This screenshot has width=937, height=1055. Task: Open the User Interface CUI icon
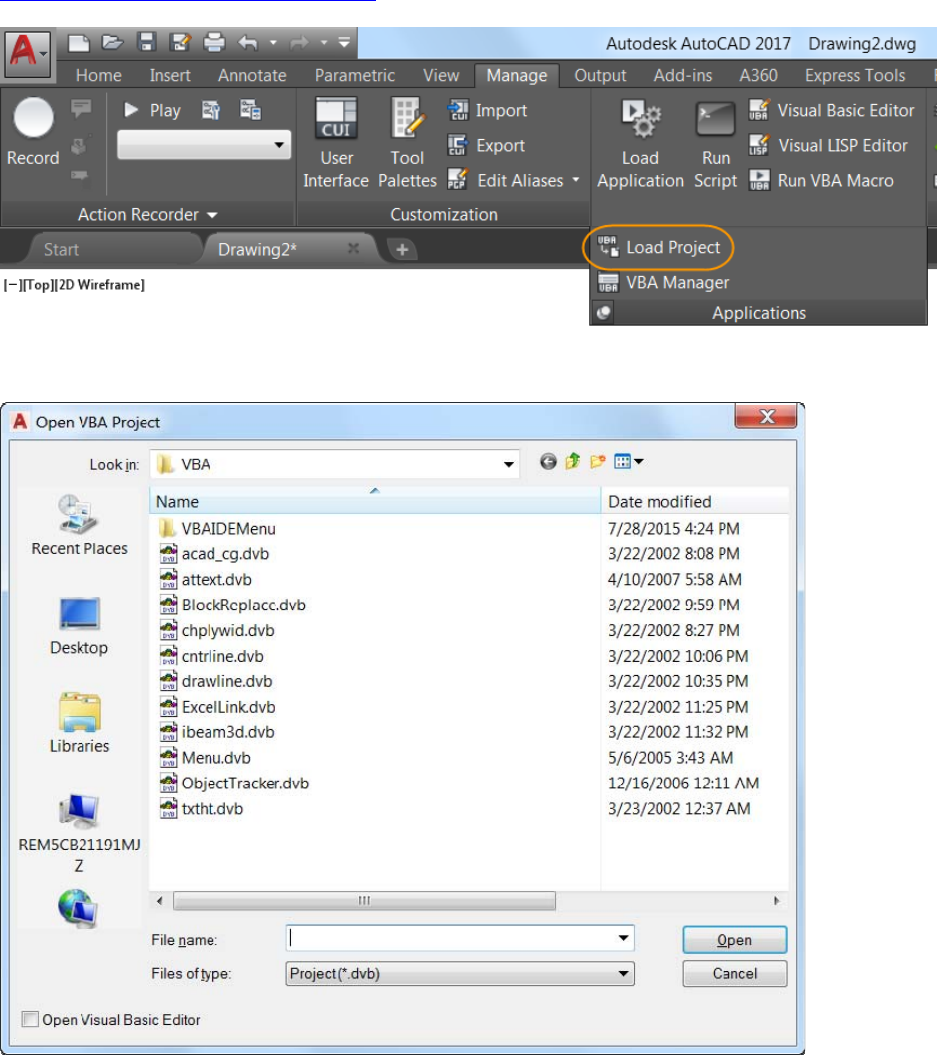336,143
